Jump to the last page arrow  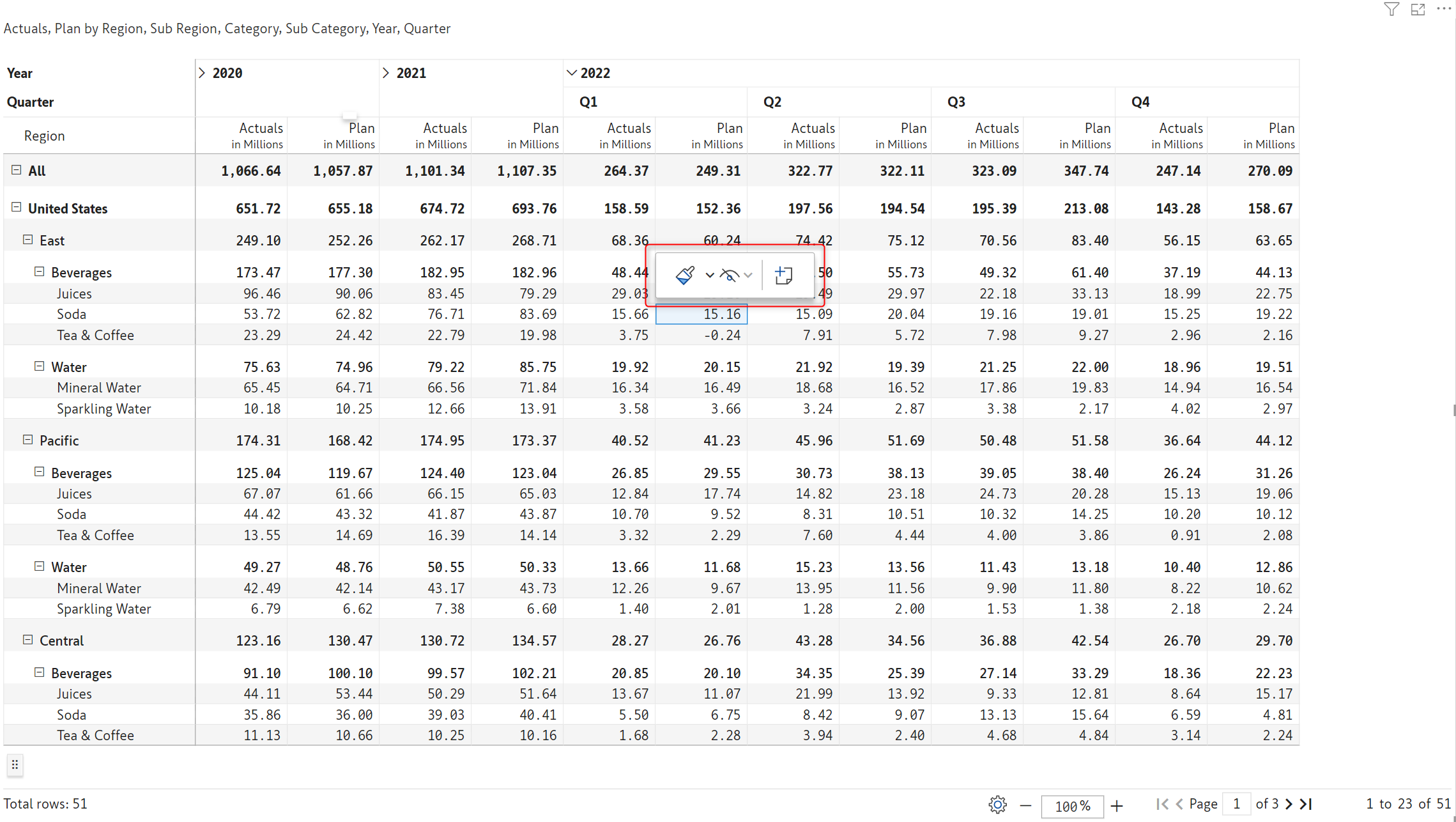point(1306,804)
